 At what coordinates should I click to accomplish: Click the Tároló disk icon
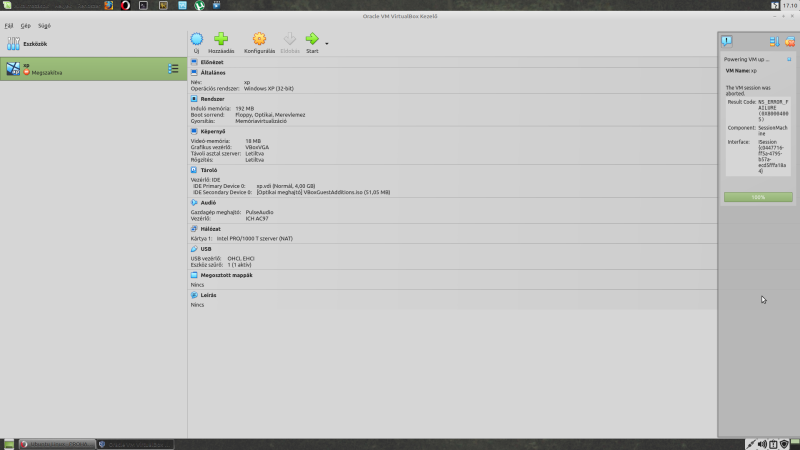pos(194,170)
